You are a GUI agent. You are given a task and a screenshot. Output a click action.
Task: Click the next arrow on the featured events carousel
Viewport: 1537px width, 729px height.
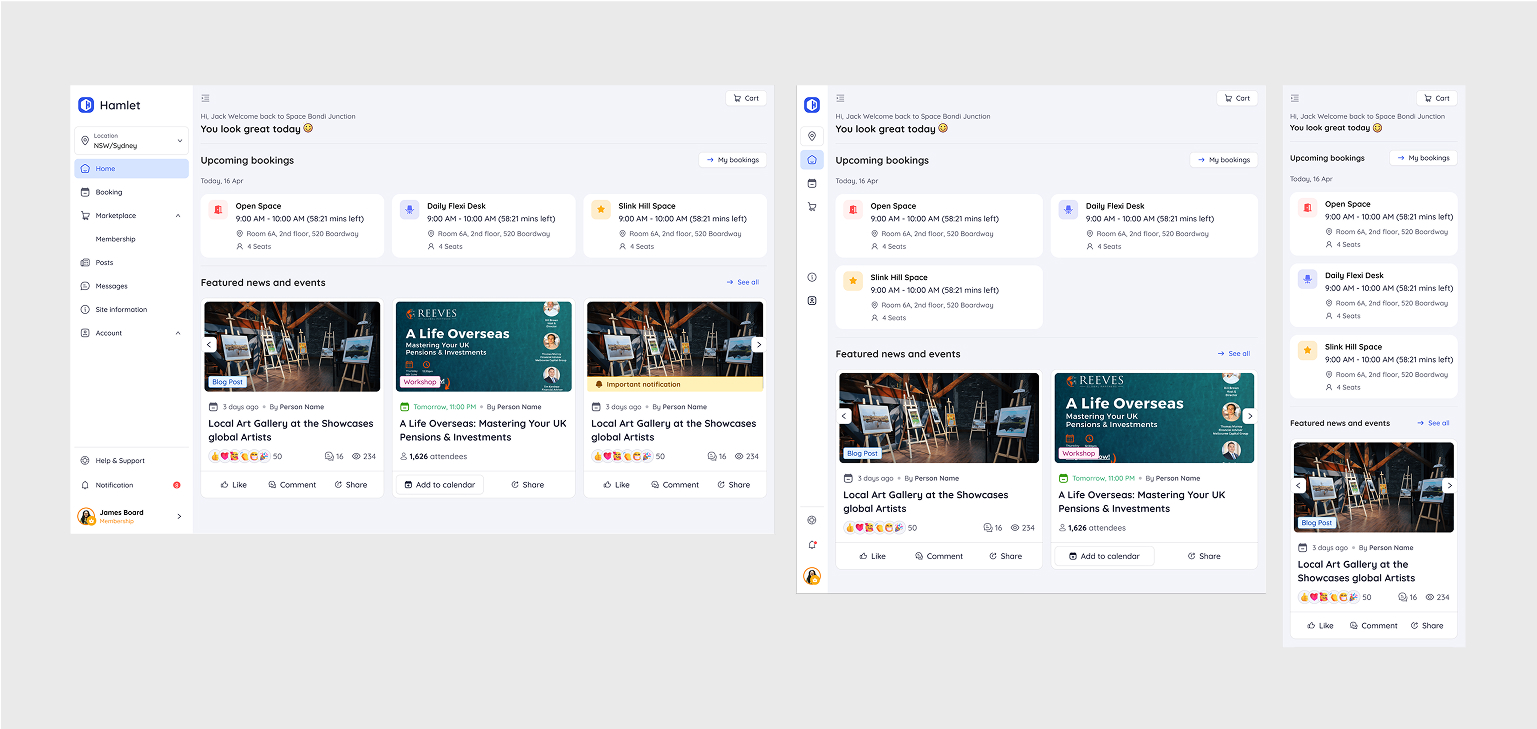pos(759,345)
